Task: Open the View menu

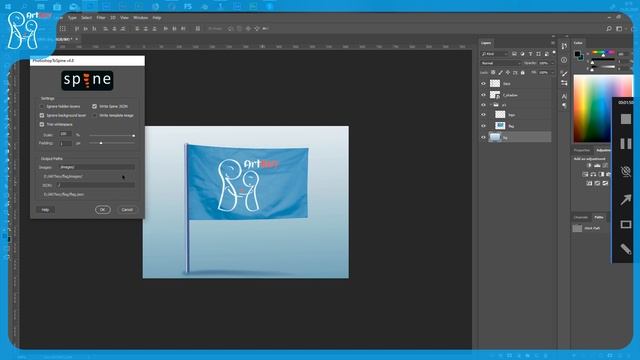Action: 124,18
